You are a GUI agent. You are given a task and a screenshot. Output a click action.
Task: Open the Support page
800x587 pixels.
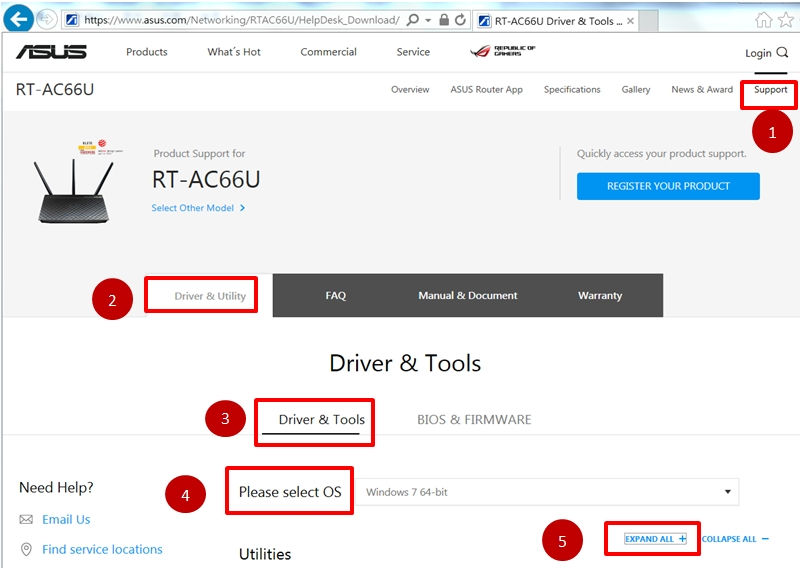771,89
